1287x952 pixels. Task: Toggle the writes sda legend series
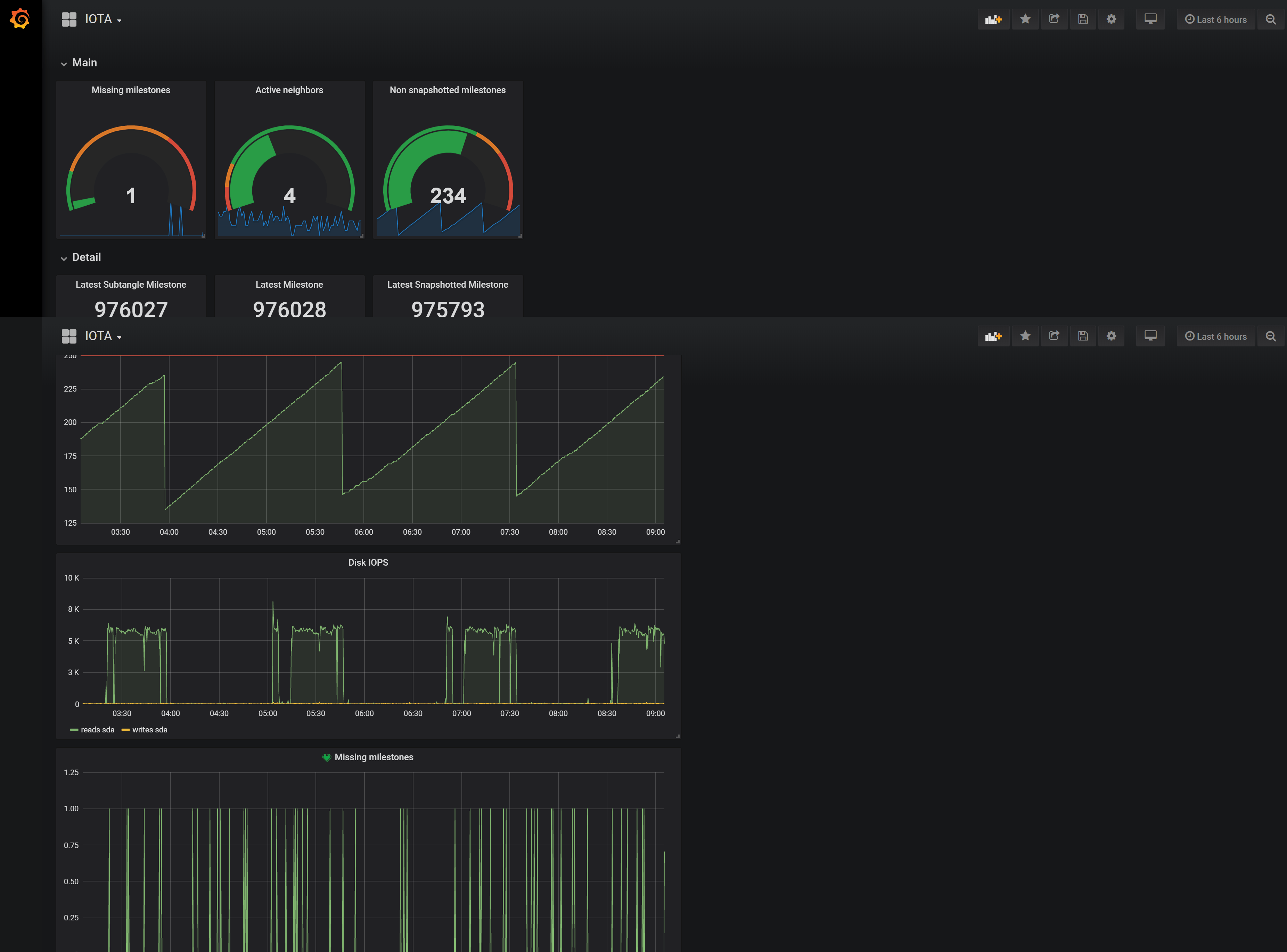click(150, 730)
